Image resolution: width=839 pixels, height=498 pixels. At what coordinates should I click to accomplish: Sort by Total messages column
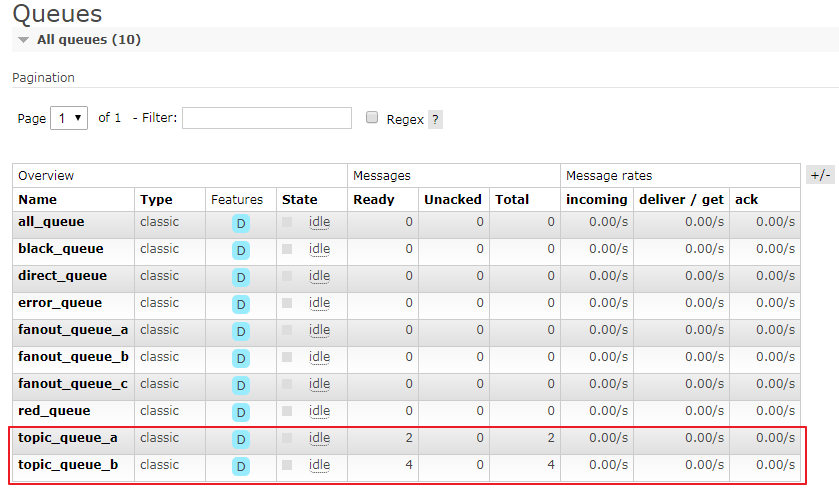512,200
